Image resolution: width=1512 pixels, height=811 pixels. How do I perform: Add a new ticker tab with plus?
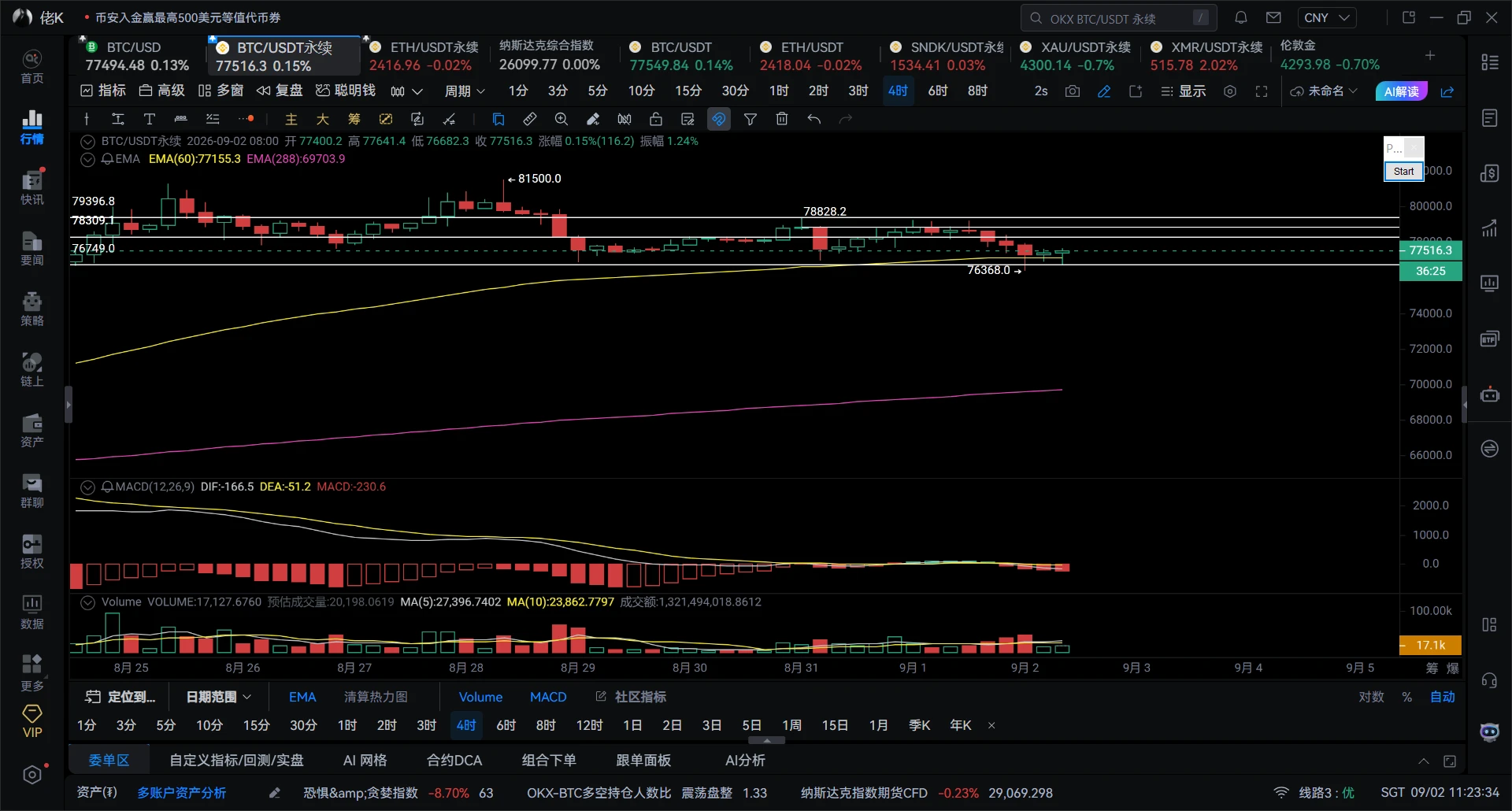click(1430, 55)
